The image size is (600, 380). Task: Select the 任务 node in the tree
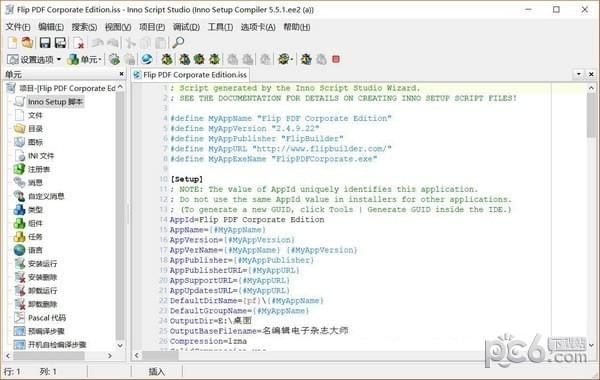(x=35, y=237)
